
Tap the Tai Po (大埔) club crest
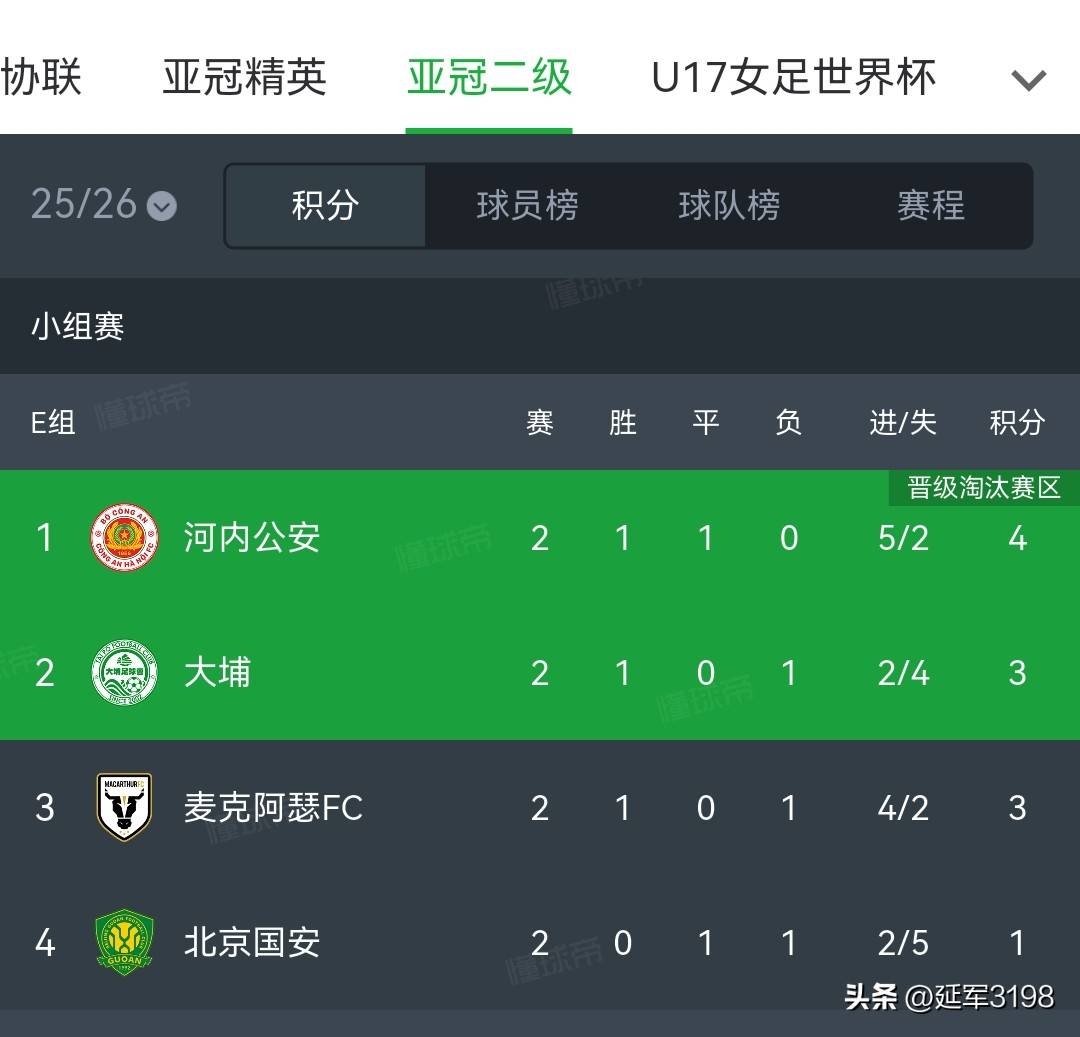[x=125, y=673]
